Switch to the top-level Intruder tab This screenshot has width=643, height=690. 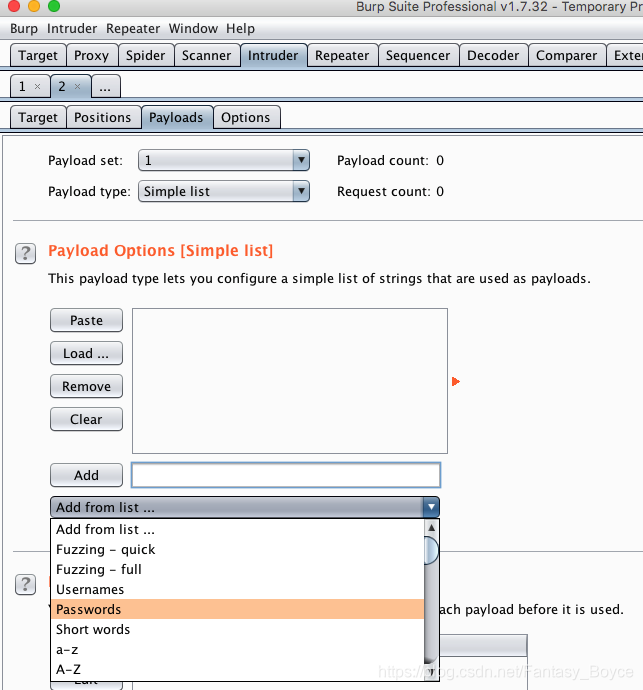[x=273, y=55]
